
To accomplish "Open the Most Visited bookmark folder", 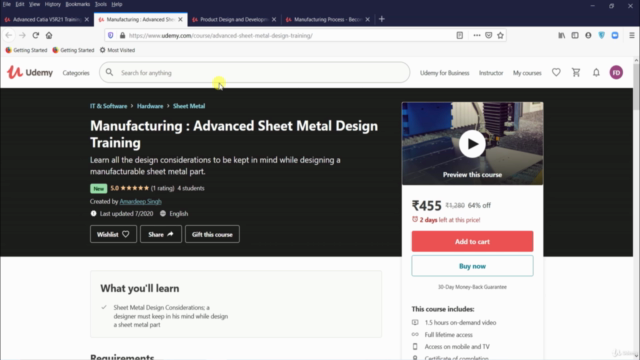I will coord(117,50).
